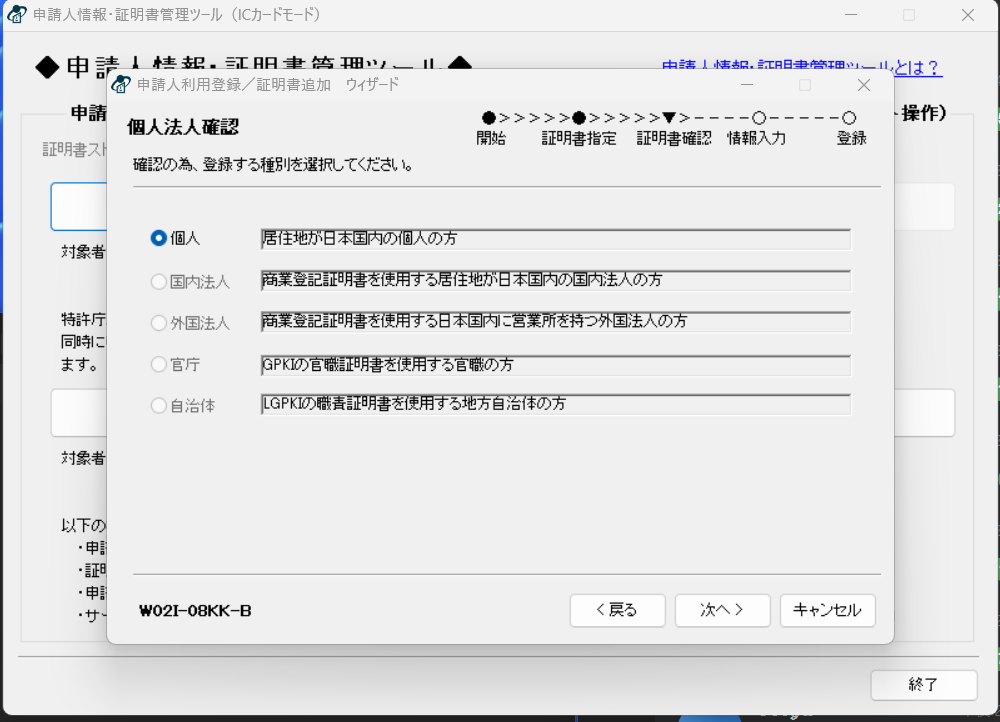Open the 申請人情報・証明書管理ツールとは？ link
This screenshot has width=1000, height=722.
point(801,68)
